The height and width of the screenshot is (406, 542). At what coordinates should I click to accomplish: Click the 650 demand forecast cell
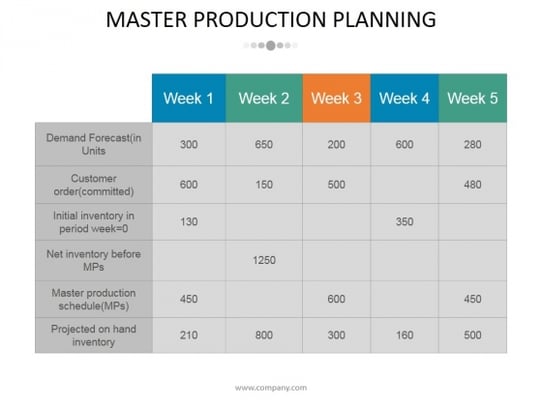[x=264, y=144]
